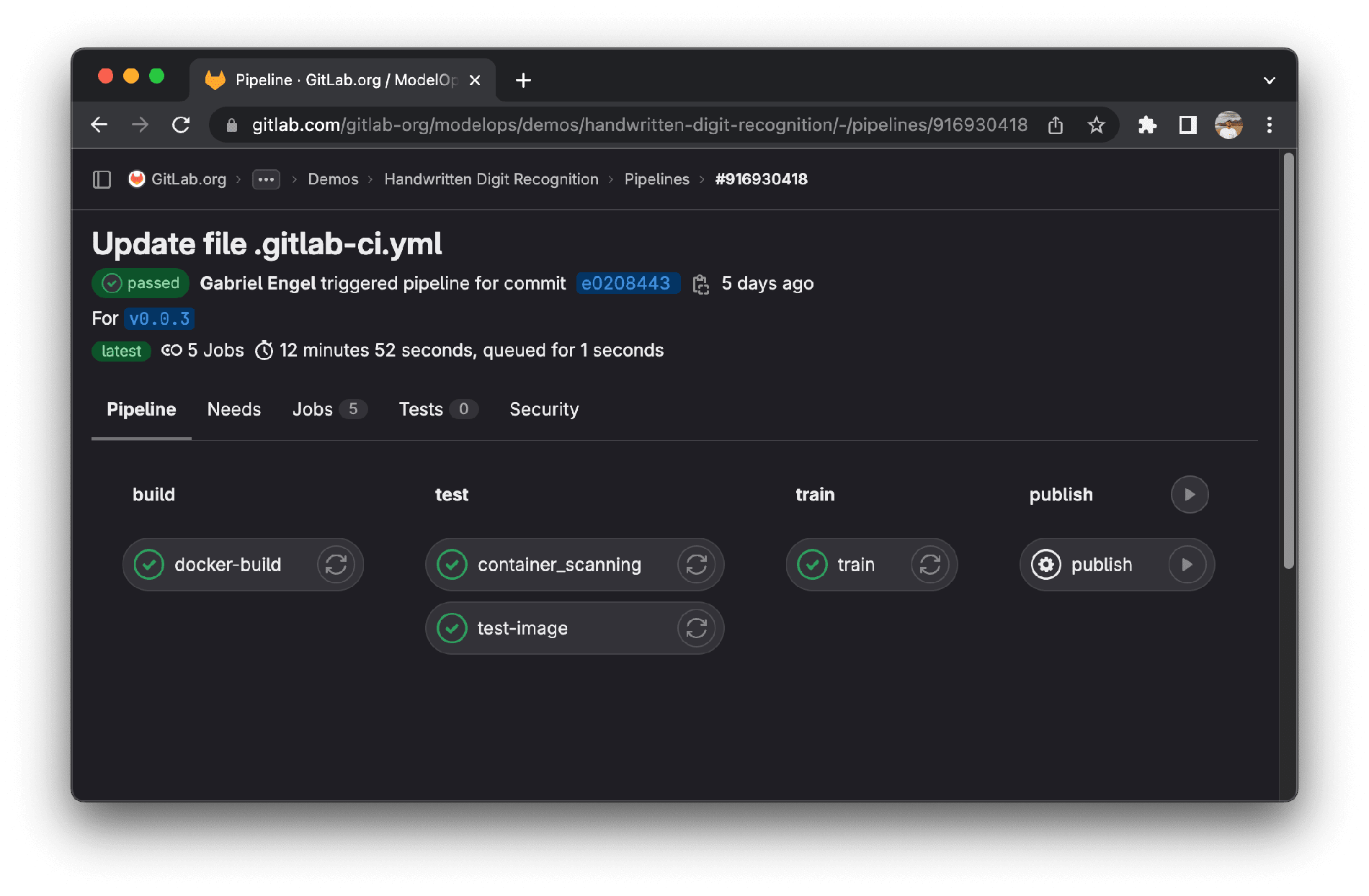This screenshot has height=896, width=1369.
Task: Bookmark this page with star icon
Action: (x=1096, y=125)
